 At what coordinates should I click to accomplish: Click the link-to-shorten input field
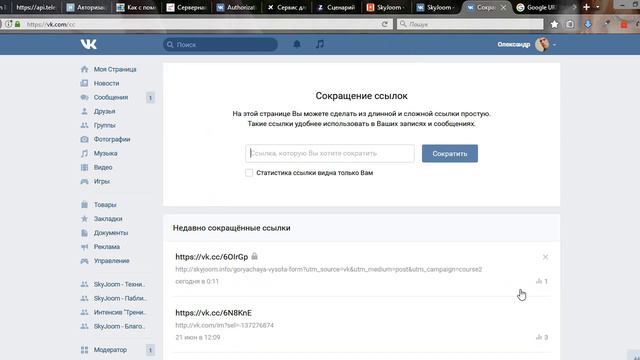330,153
